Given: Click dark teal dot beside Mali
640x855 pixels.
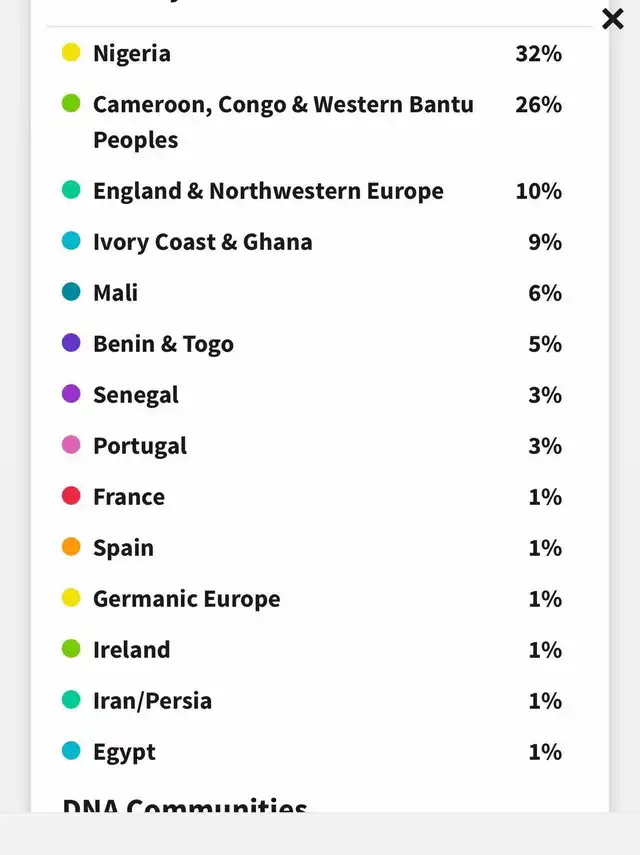Looking at the screenshot, I should point(71,292).
